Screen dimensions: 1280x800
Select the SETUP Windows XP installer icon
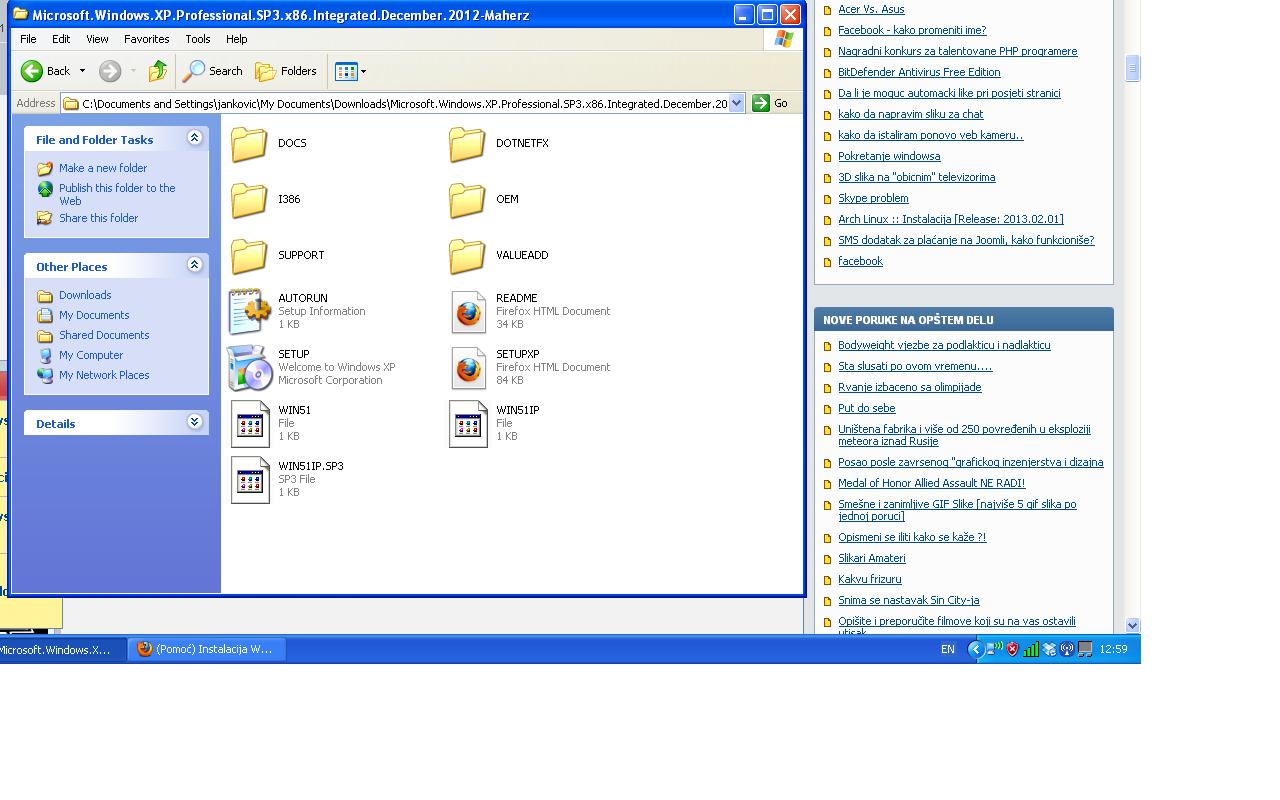click(x=249, y=367)
